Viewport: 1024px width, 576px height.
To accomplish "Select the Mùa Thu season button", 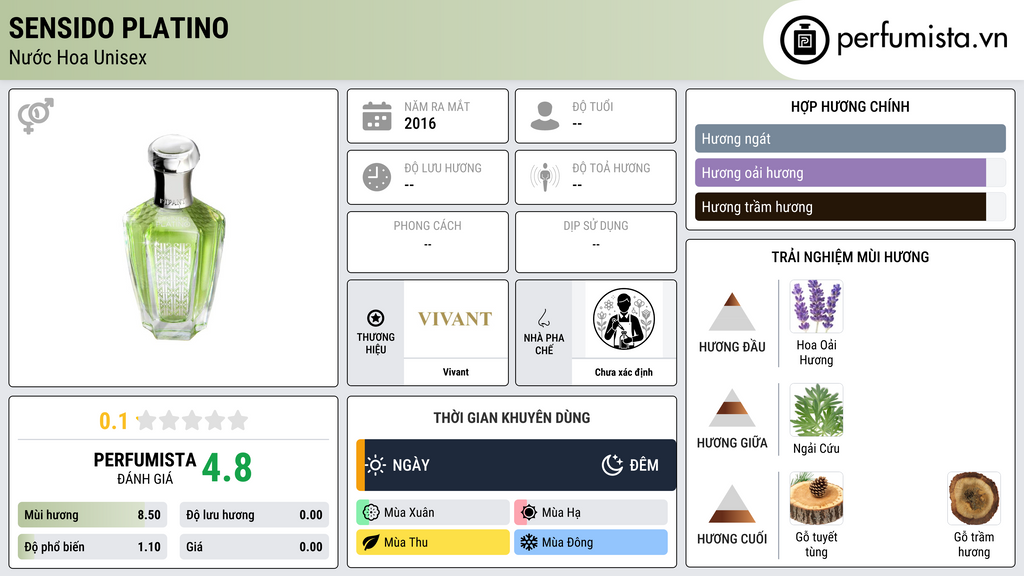I will pos(433,542).
